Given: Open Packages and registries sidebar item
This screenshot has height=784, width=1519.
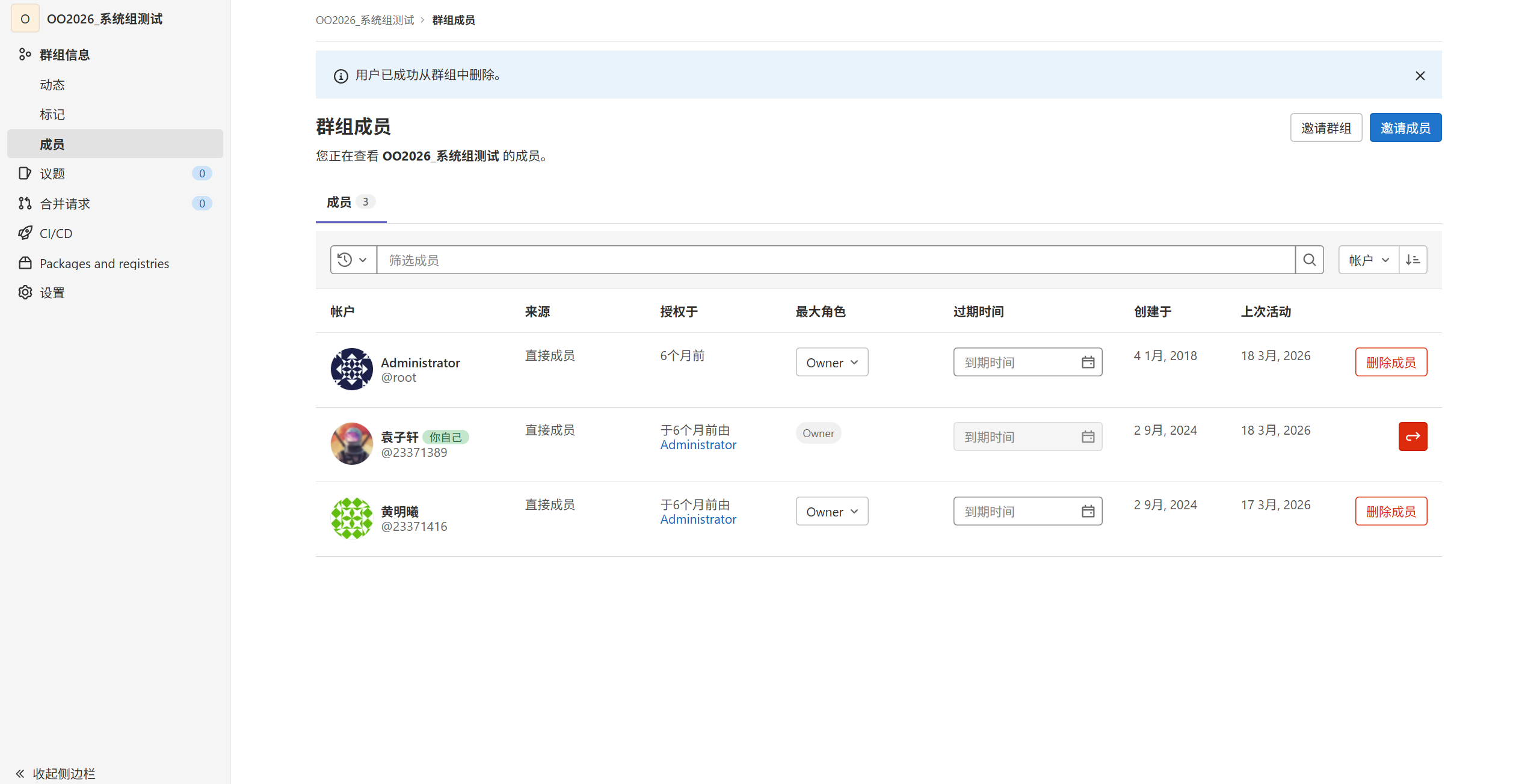Looking at the screenshot, I should [104, 263].
